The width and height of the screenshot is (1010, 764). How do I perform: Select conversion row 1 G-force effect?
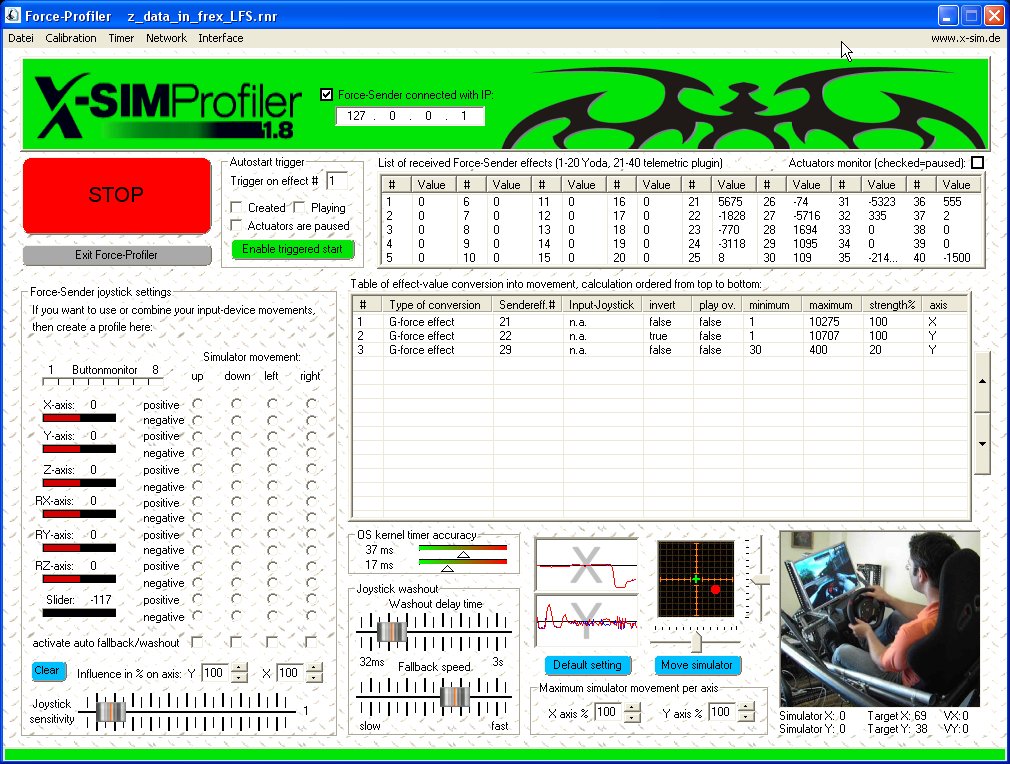click(660, 321)
